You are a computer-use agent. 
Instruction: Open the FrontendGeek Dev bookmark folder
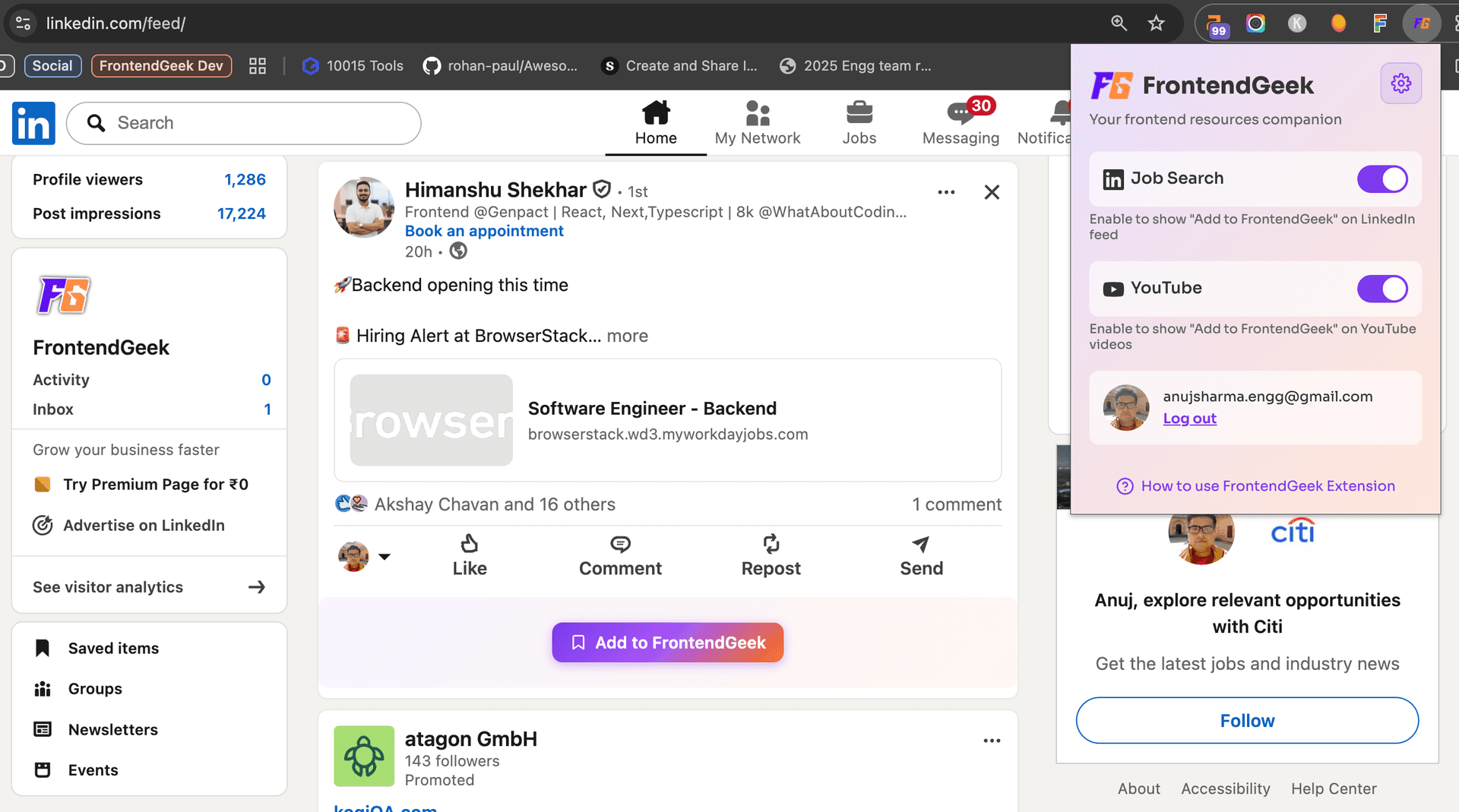(161, 66)
